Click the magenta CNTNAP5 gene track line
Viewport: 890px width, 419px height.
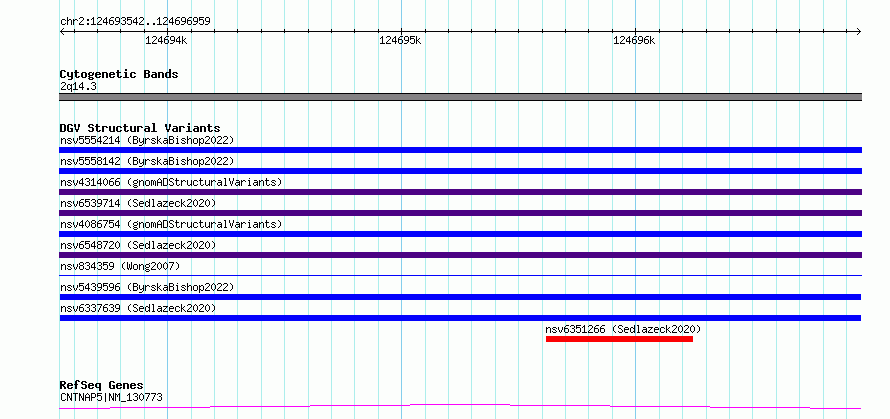click(460, 407)
